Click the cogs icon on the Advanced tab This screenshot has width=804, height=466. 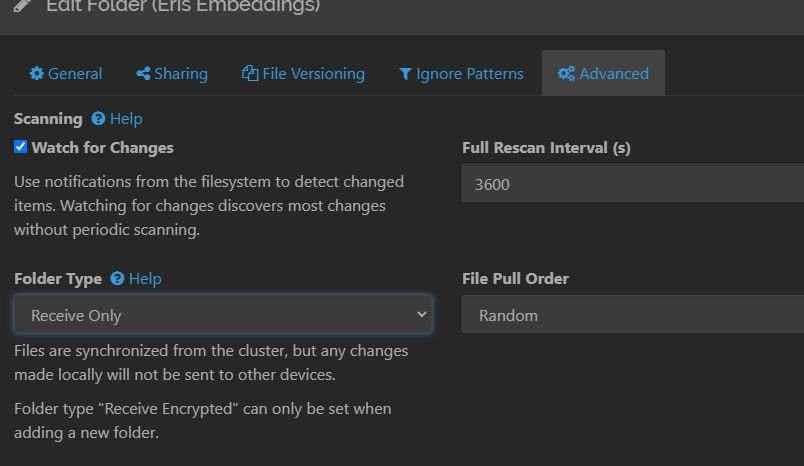pyautogui.click(x=566, y=74)
